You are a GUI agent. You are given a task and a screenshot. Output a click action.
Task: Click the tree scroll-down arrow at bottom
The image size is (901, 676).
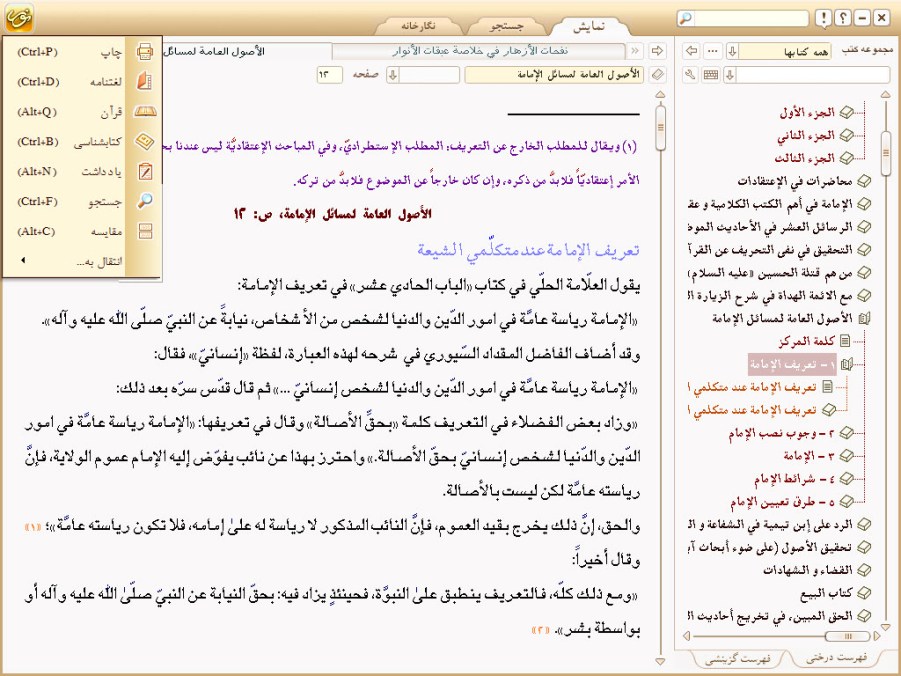tap(885, 626)
